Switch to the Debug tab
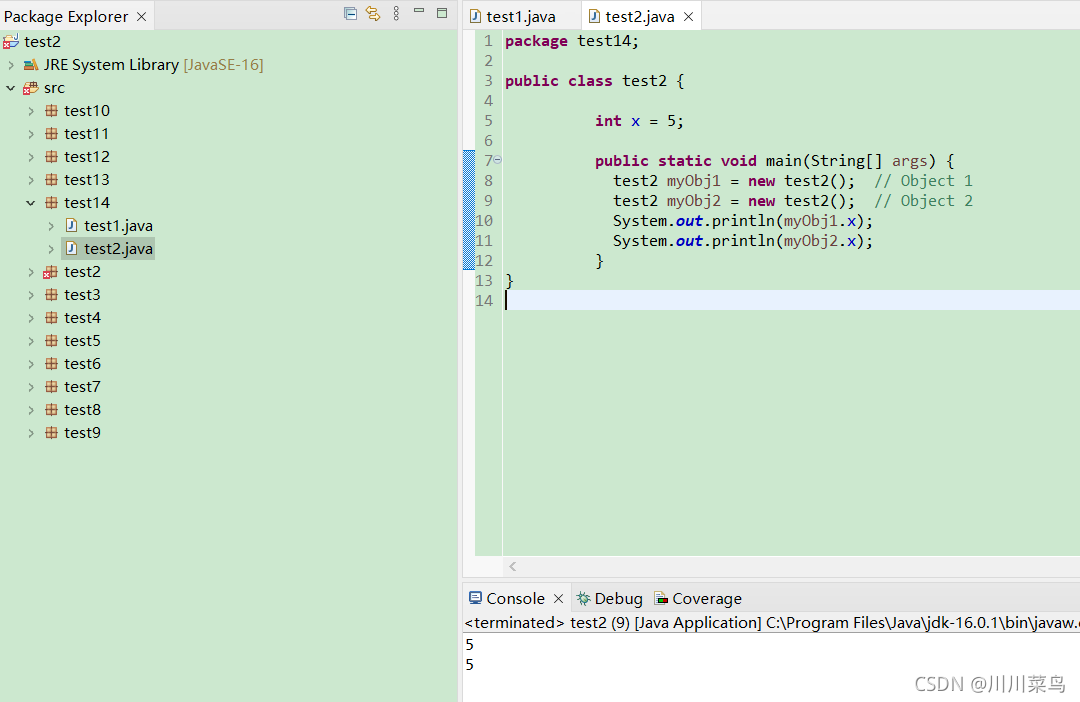 point(610,599)
